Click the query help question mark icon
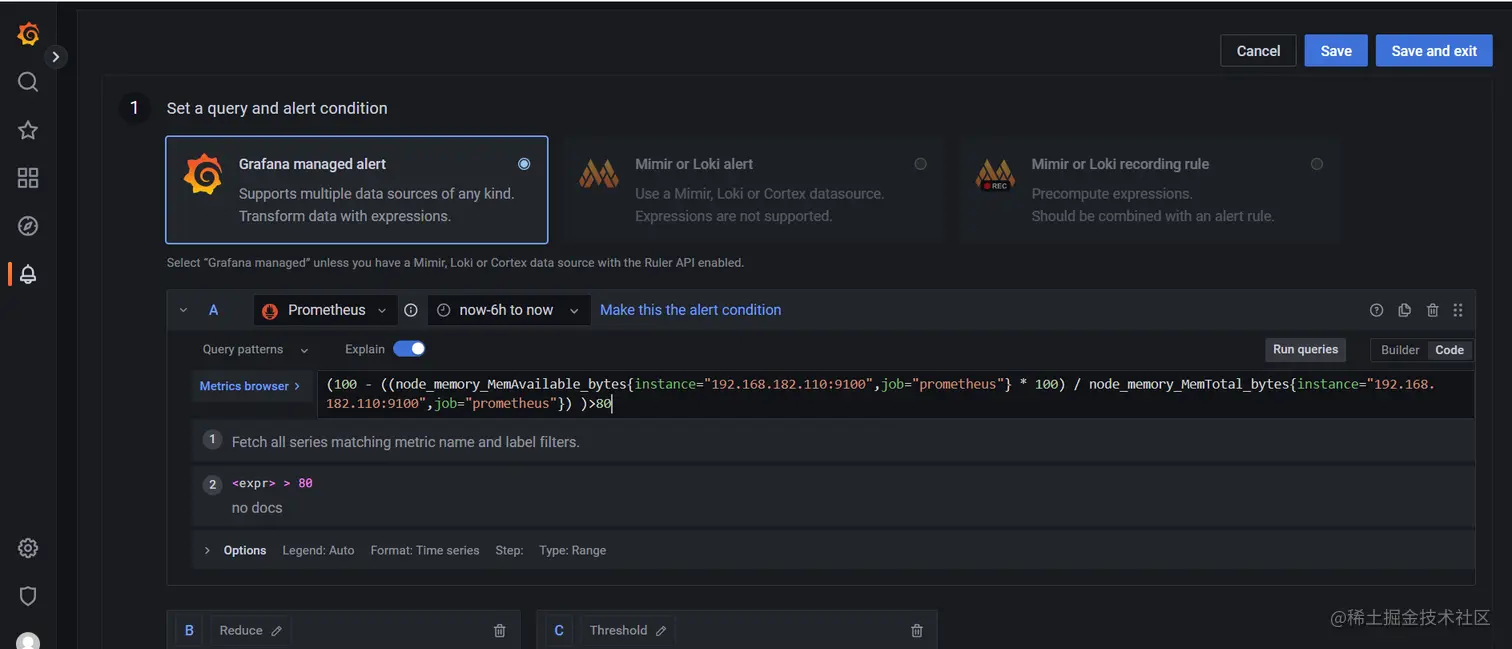 [x=1376, y=310]
